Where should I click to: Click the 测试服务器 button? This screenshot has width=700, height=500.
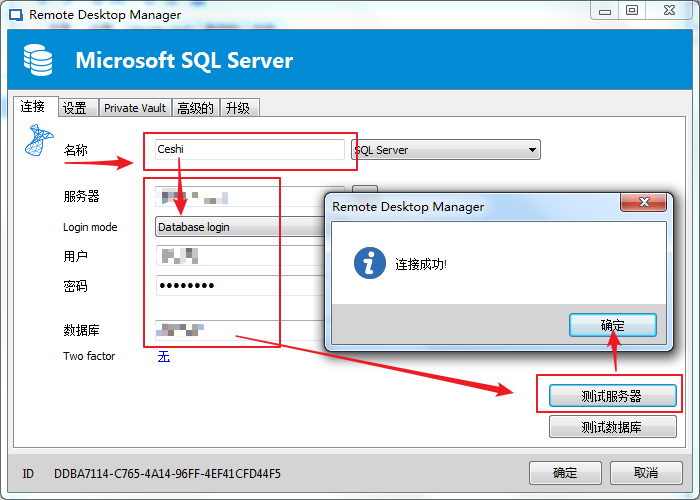point(612,396)
